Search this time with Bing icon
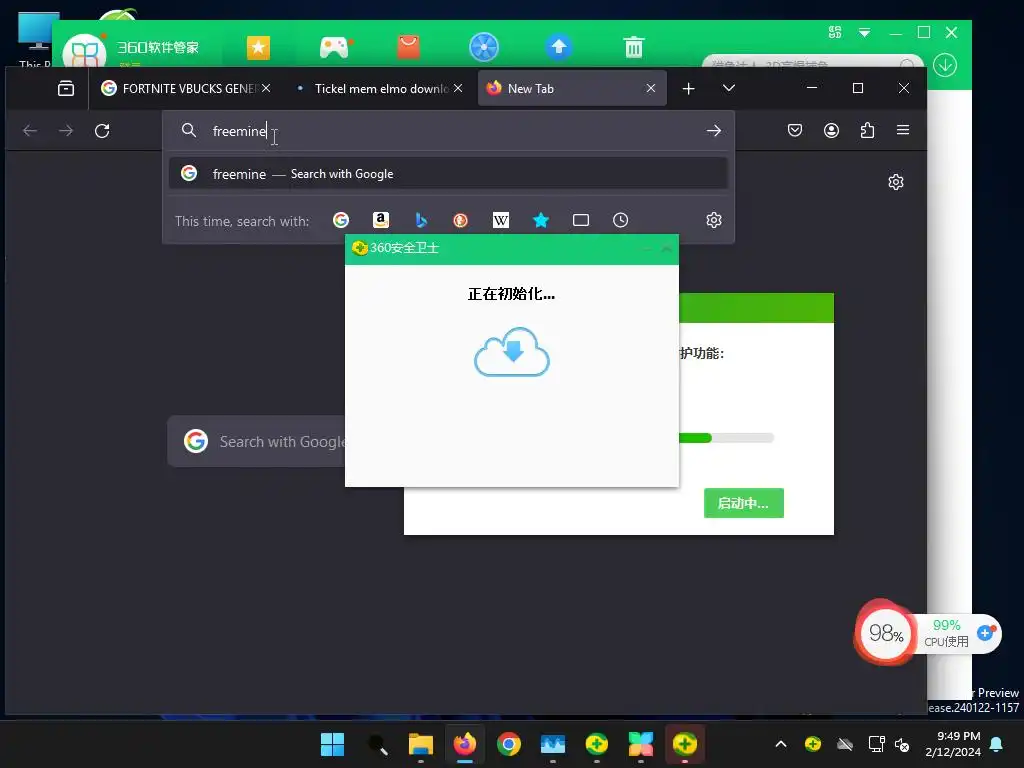The image size is (1024, 768). [421, 220]
